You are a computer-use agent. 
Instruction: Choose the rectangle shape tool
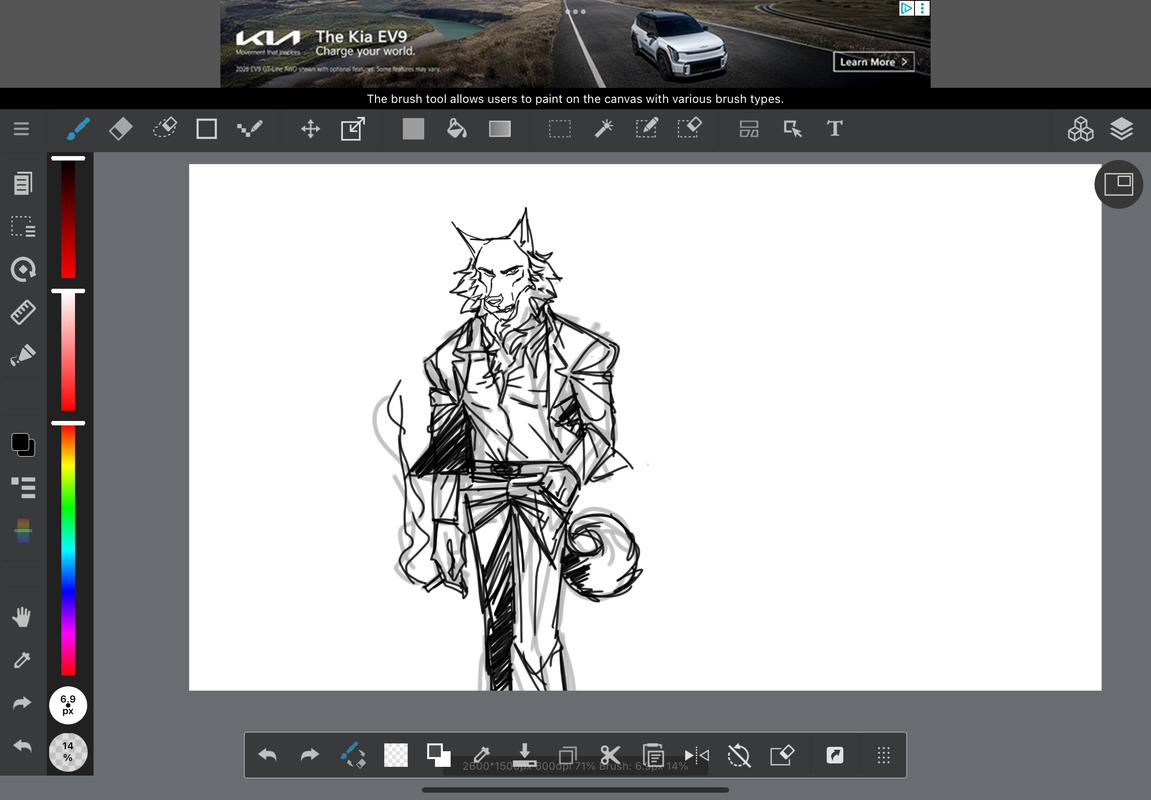206,129
